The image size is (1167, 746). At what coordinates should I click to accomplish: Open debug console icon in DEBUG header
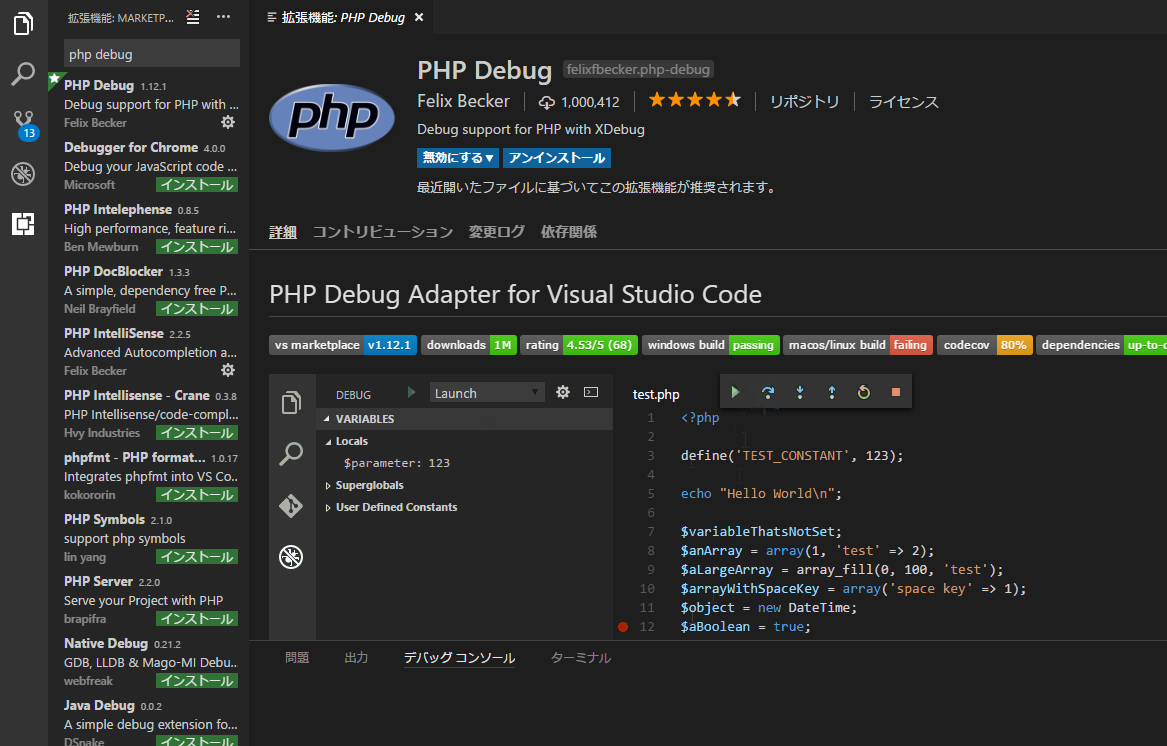coord(591,392)
